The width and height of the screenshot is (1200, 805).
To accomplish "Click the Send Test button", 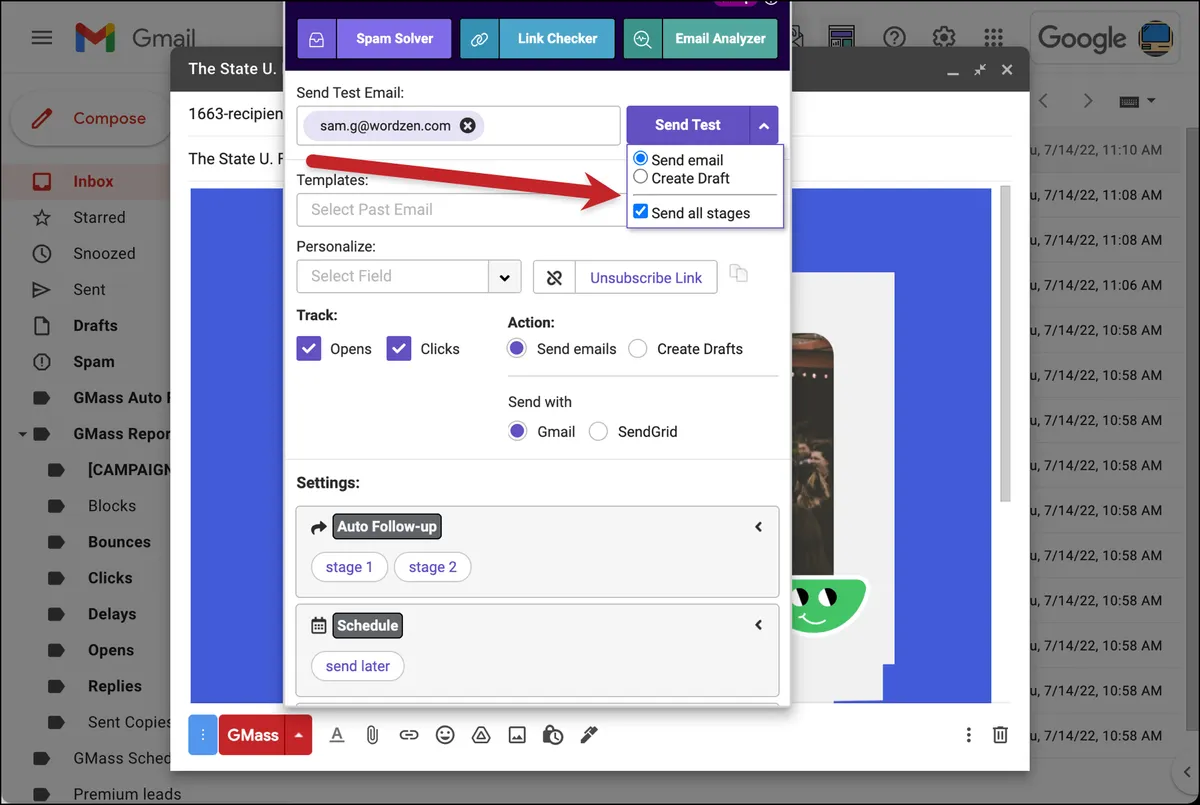I will 688,125.
